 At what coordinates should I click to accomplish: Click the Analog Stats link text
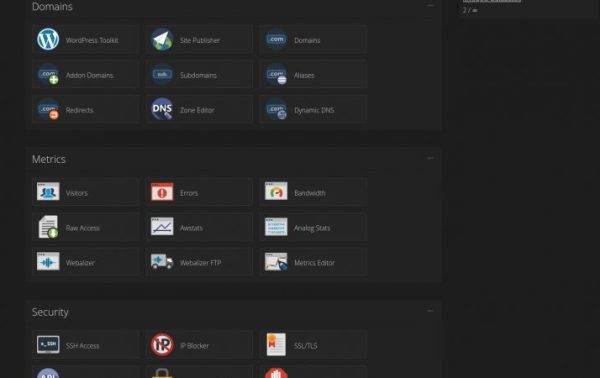(312, 228)
